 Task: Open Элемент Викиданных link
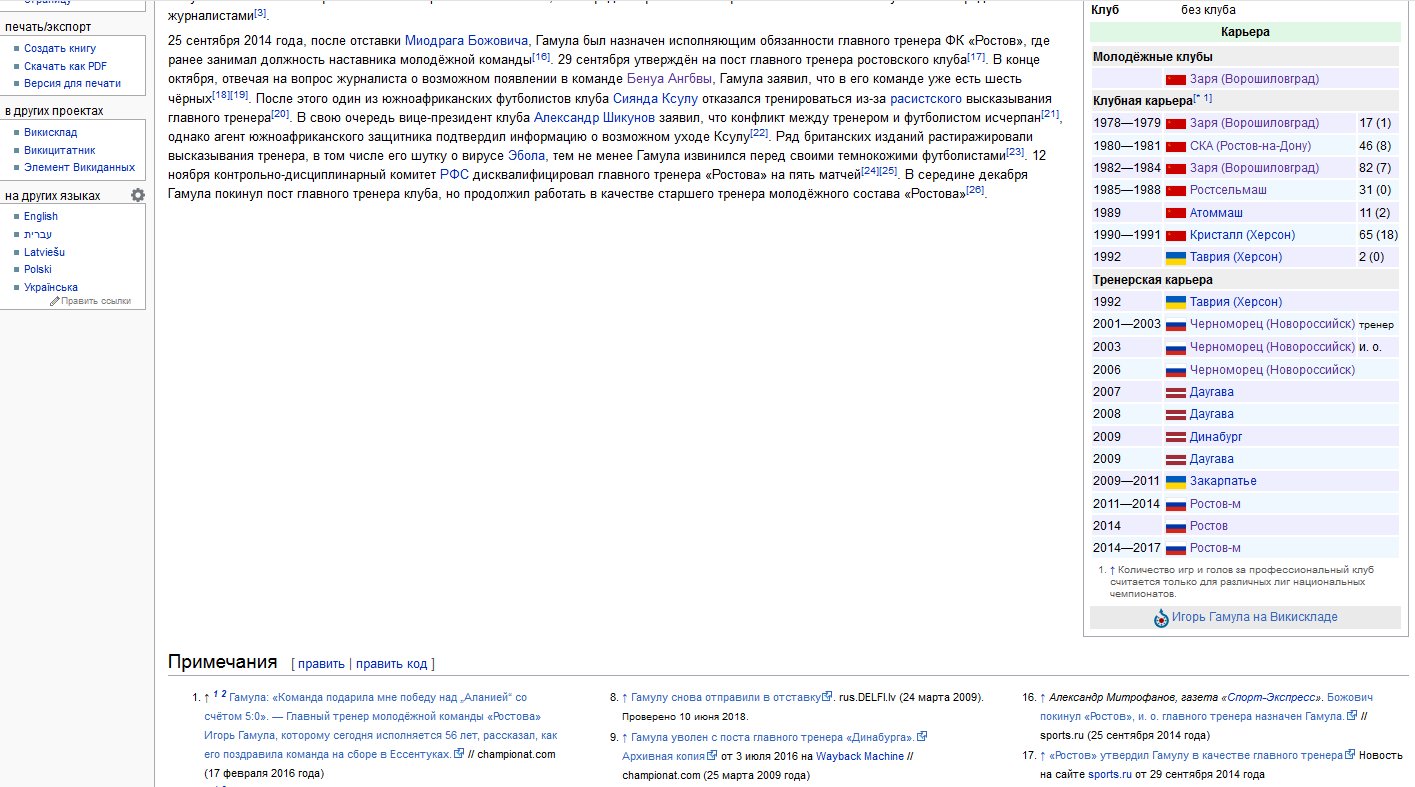click(x=79, y=167)
